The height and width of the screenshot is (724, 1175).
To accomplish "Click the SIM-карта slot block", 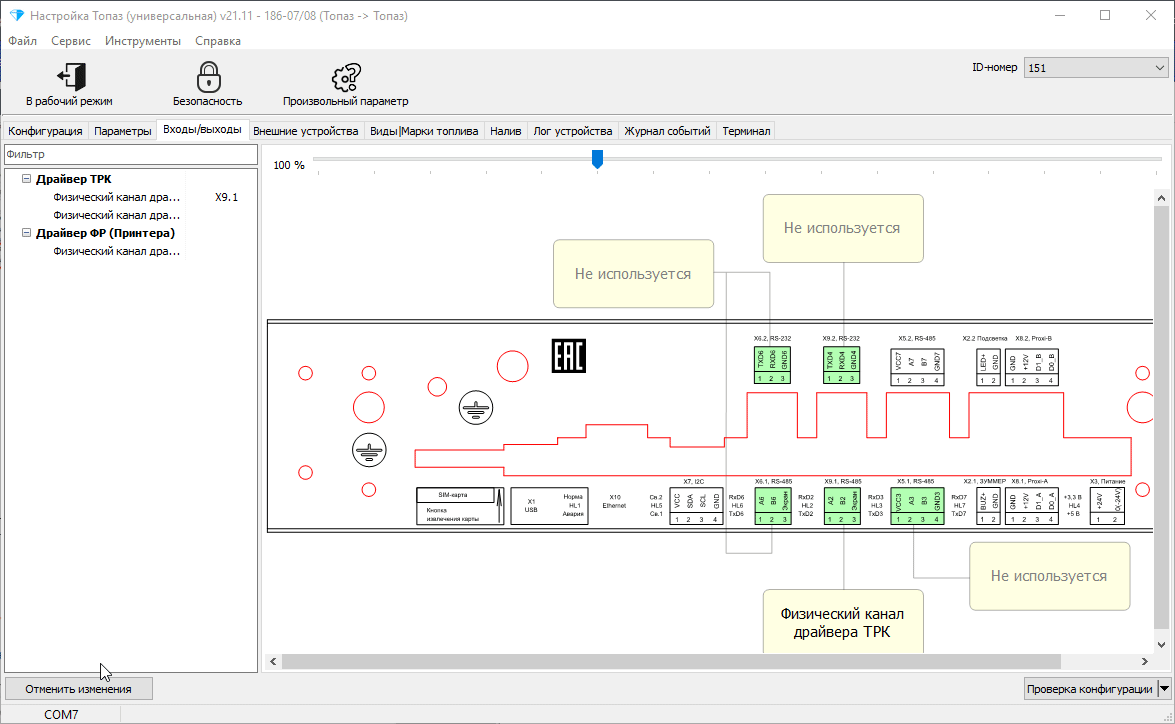I will (460, 506).
